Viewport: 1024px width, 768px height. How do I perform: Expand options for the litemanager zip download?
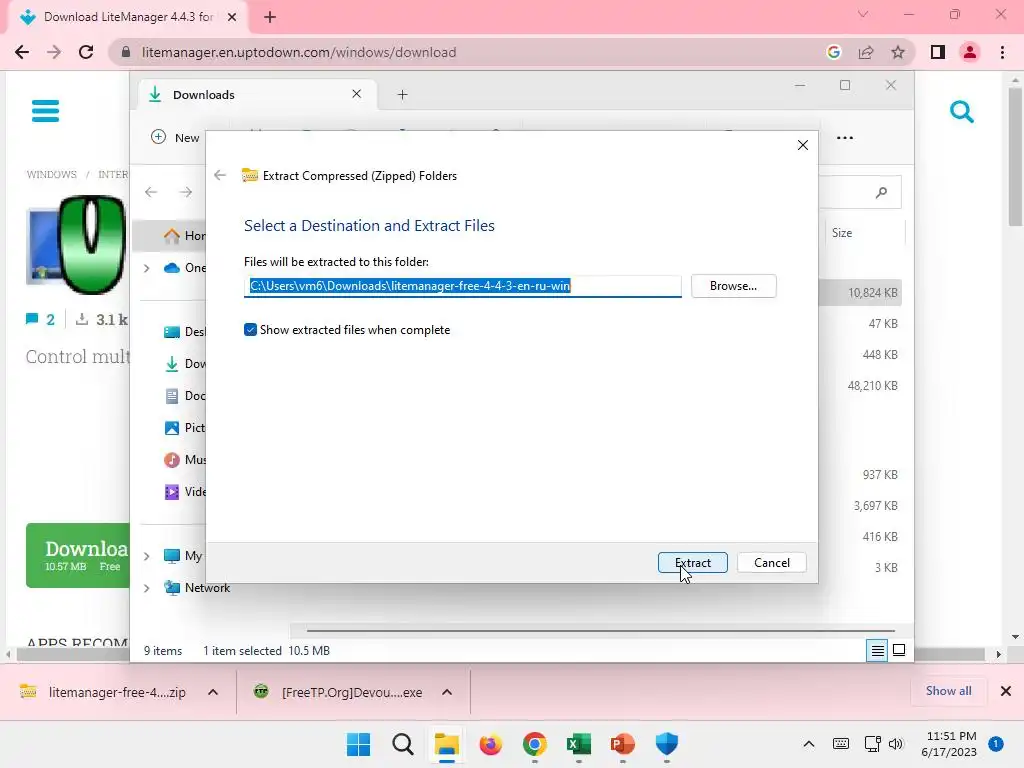pos(213,692)
